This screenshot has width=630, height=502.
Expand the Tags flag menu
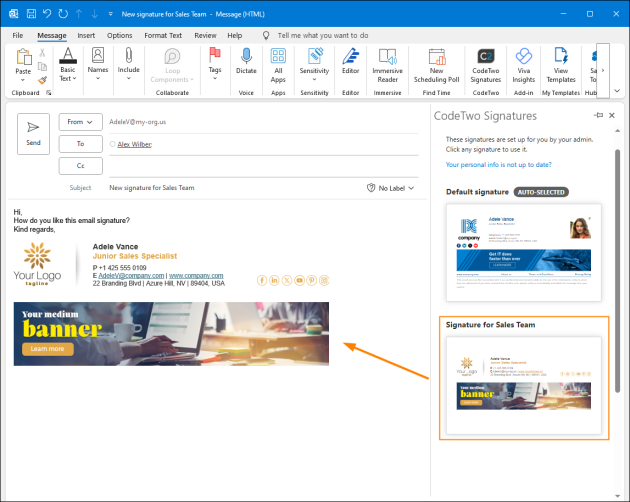point(215,64)
